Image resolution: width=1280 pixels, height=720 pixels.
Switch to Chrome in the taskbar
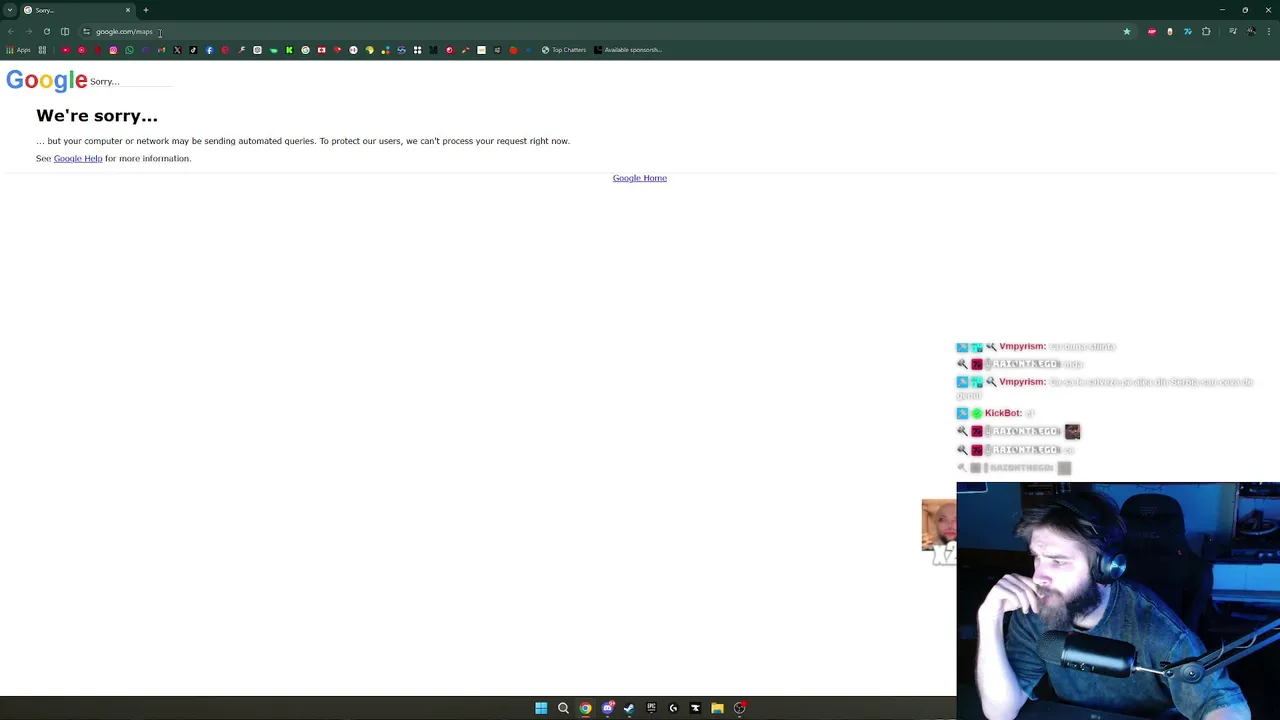click(x=585, y=708)
